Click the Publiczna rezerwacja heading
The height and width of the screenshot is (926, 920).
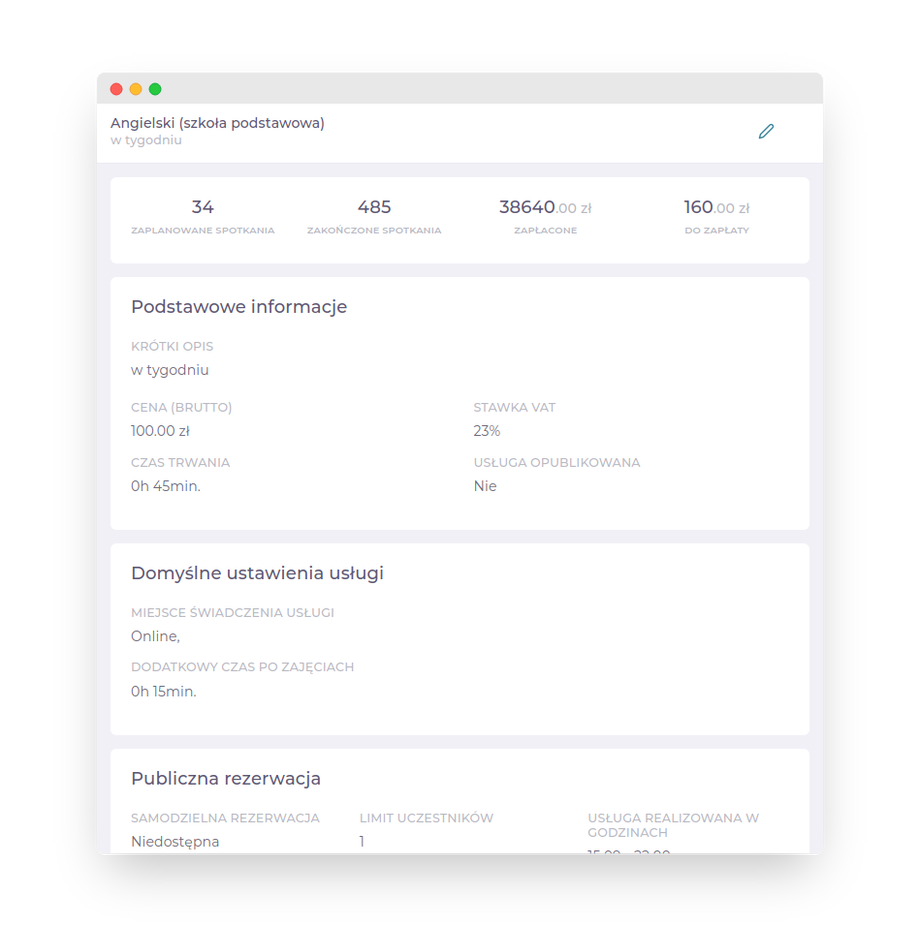pyautogui.click(x=226, y=778)
